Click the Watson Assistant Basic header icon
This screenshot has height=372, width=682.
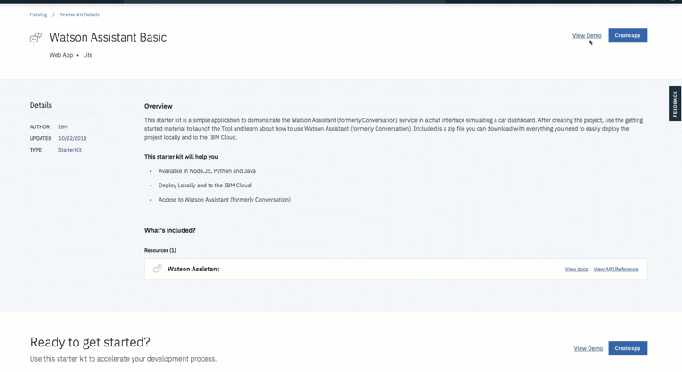36,38
